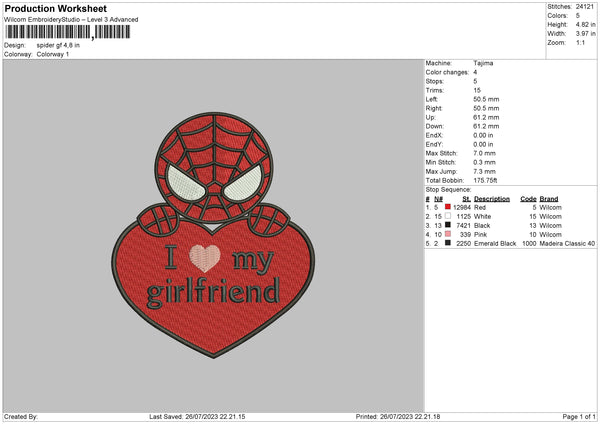Click the Max Jump value 7.3 mm
600x424 pixels.
pos(484,171)
